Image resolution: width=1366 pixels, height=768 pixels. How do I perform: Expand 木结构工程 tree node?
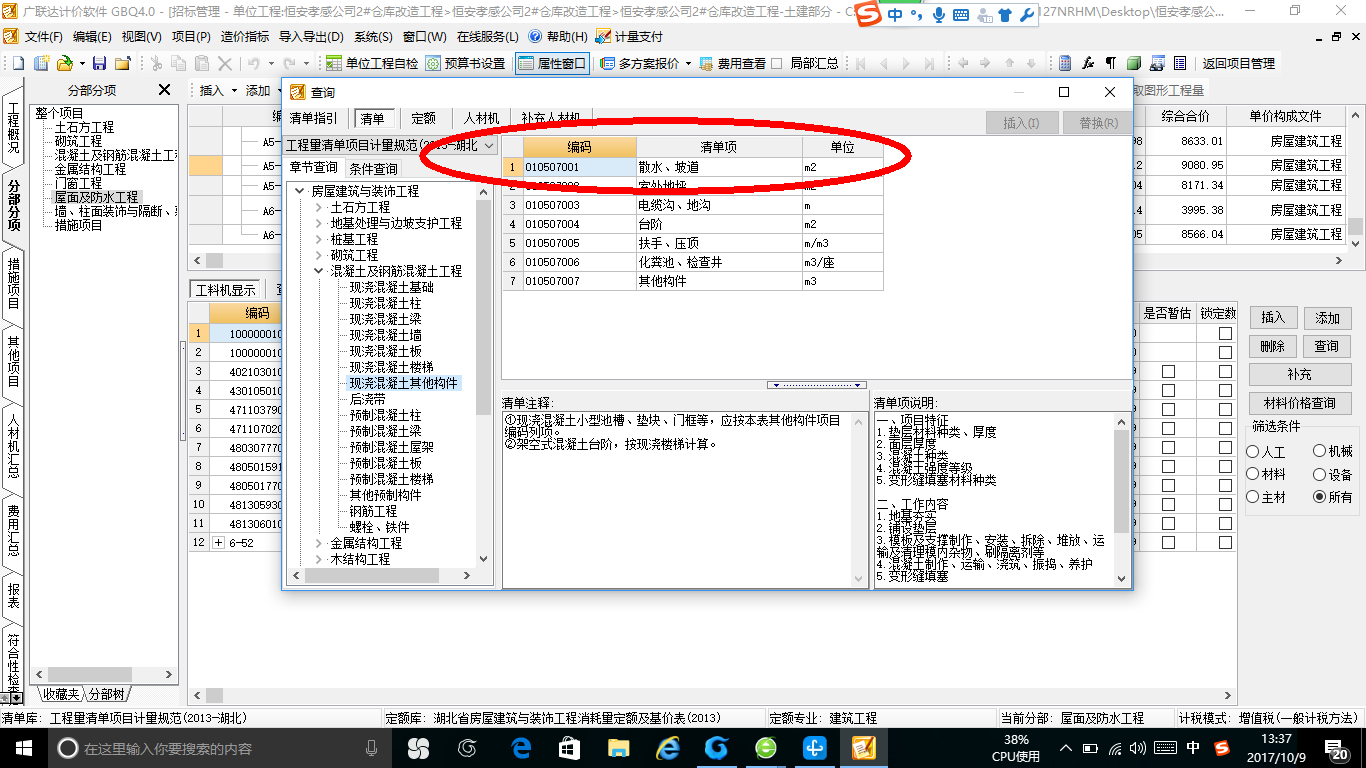(x=319, y=559)
